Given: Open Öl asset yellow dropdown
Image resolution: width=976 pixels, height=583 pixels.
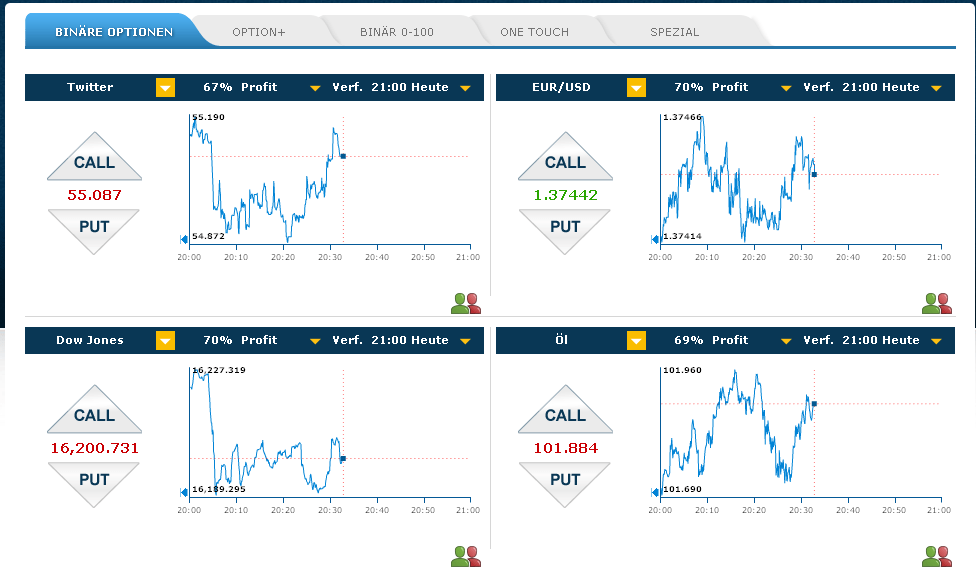Looking at the screenshot, I should pos(636,341).
